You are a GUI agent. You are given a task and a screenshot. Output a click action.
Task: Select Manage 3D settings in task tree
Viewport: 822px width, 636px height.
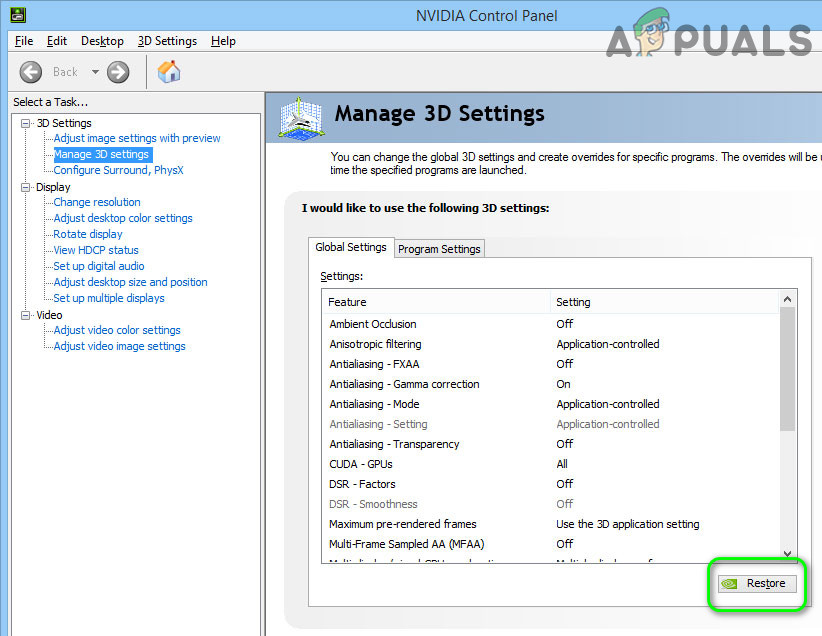point(102,155)
